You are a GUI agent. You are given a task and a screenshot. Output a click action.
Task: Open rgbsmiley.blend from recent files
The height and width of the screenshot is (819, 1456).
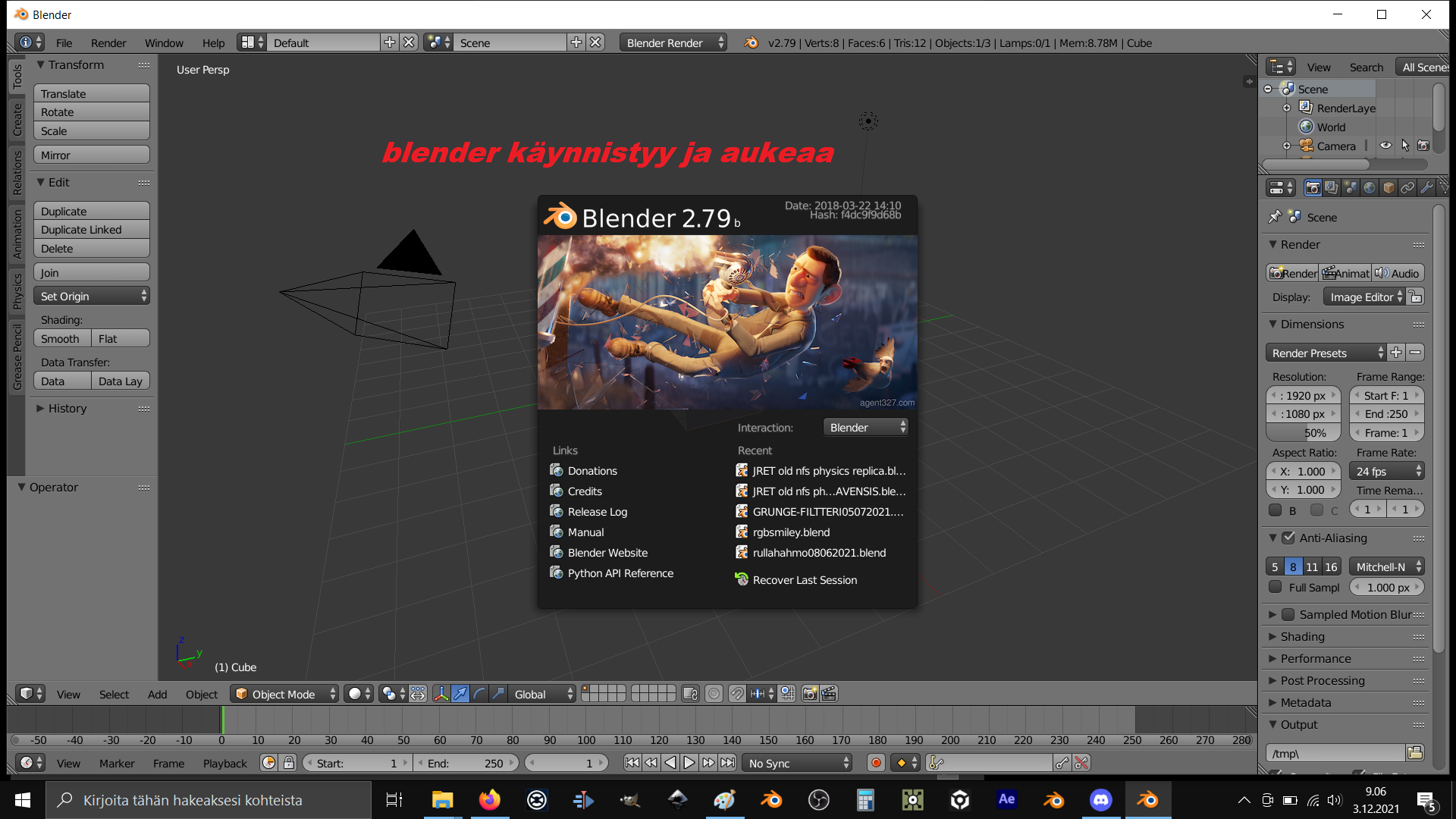point(791,532)
